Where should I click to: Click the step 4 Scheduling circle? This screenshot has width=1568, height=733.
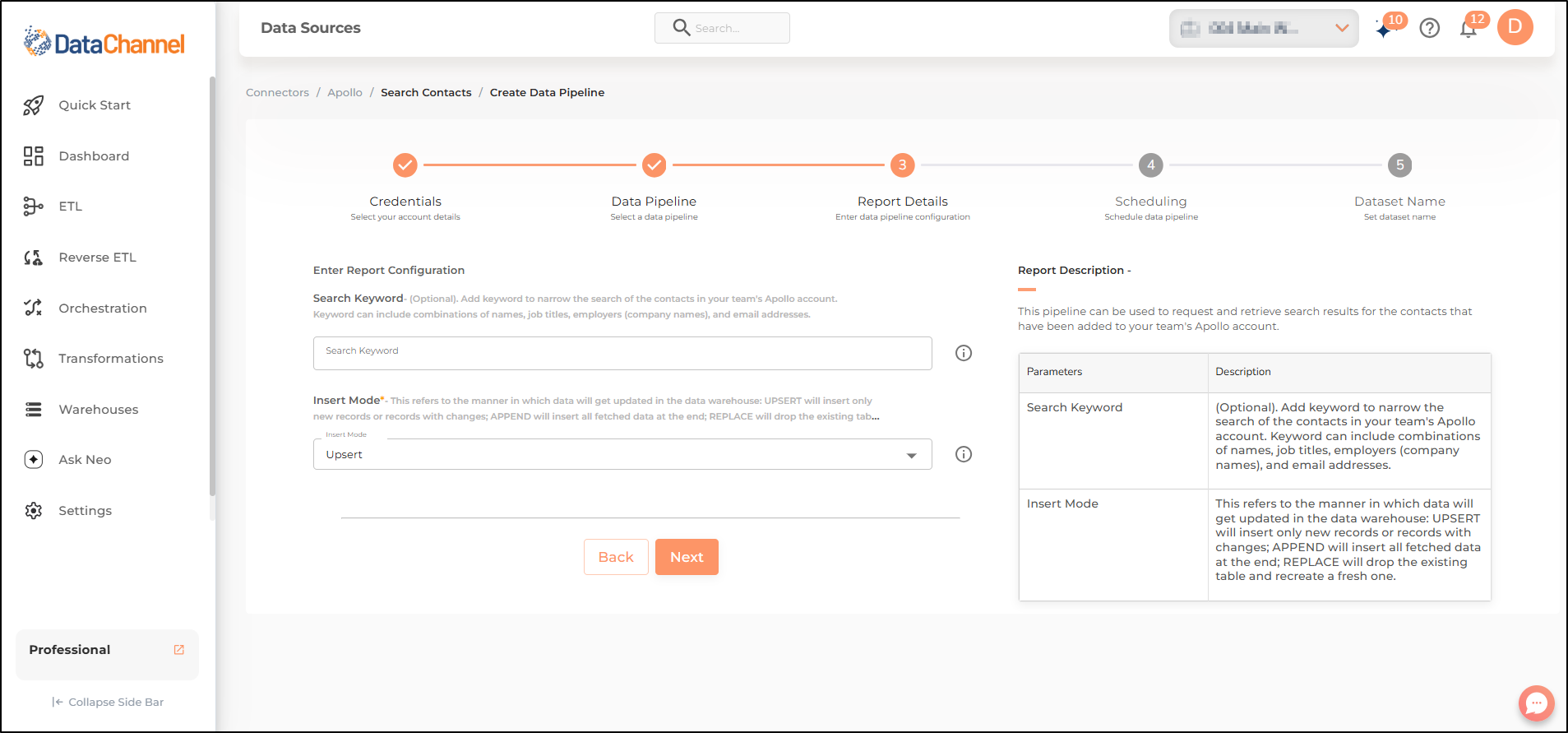pos(1151,165)
